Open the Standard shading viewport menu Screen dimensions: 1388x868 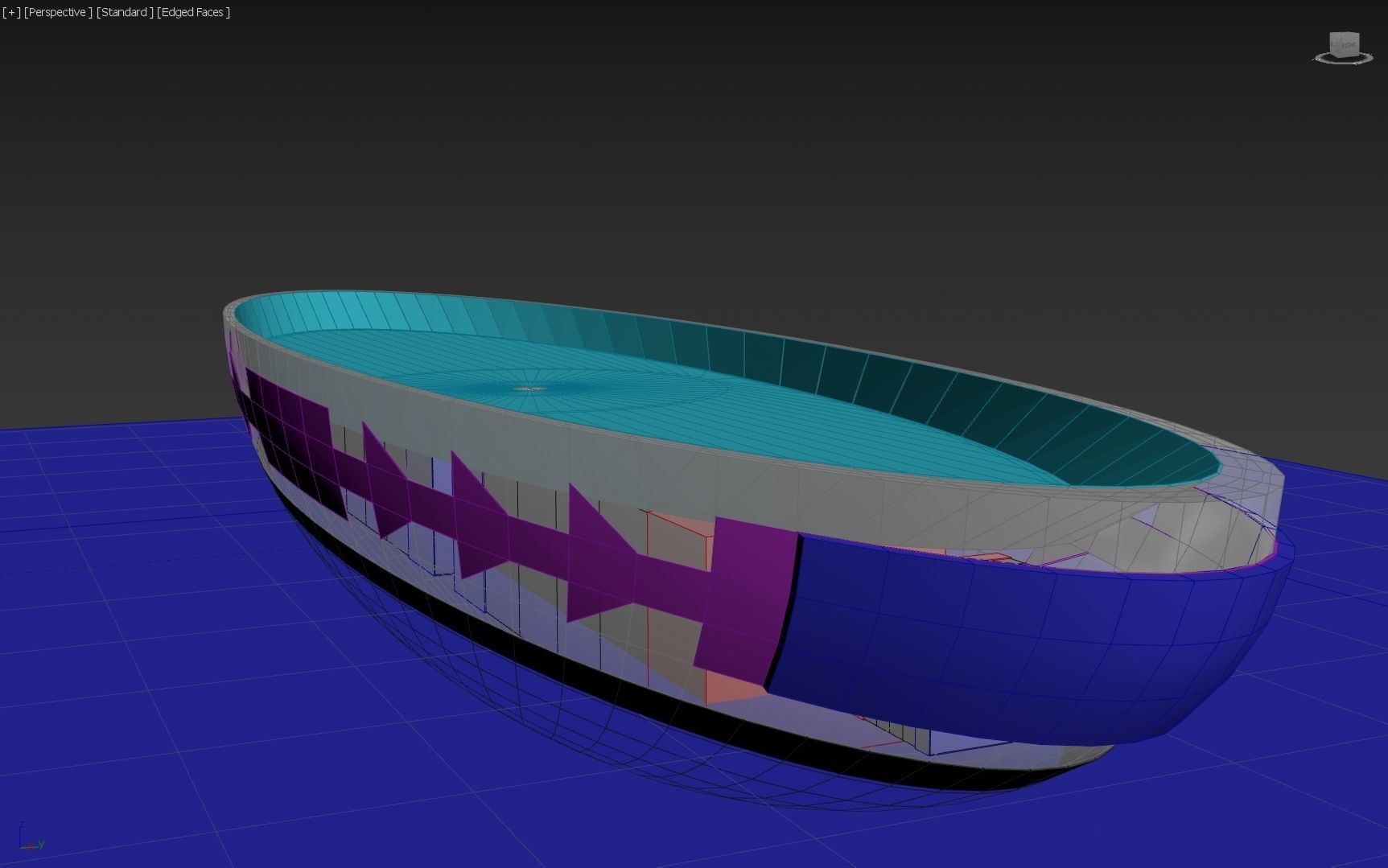pos(125,12)
